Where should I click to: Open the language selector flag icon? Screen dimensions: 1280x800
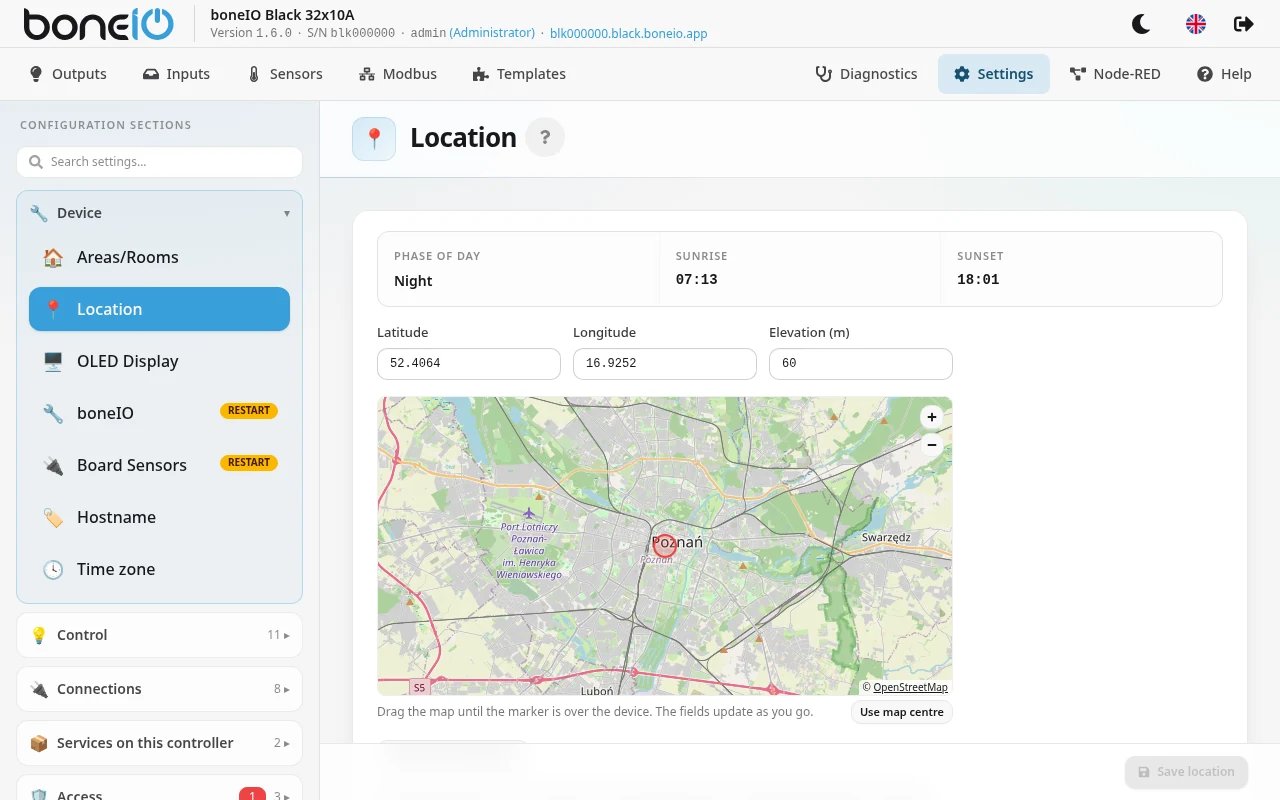tap(1195, 24)
